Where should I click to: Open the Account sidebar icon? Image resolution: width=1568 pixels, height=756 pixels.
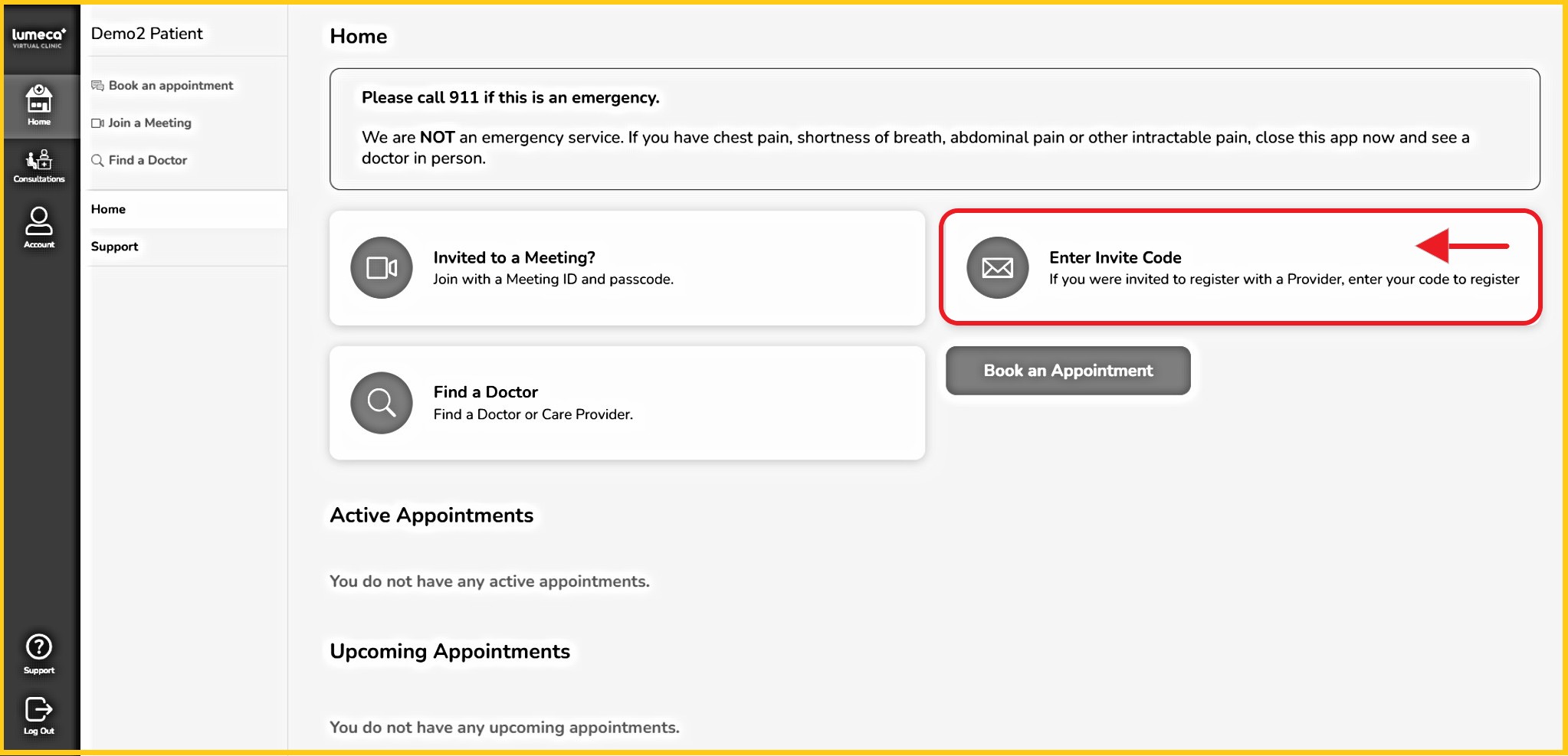click(x=39, y=227)
